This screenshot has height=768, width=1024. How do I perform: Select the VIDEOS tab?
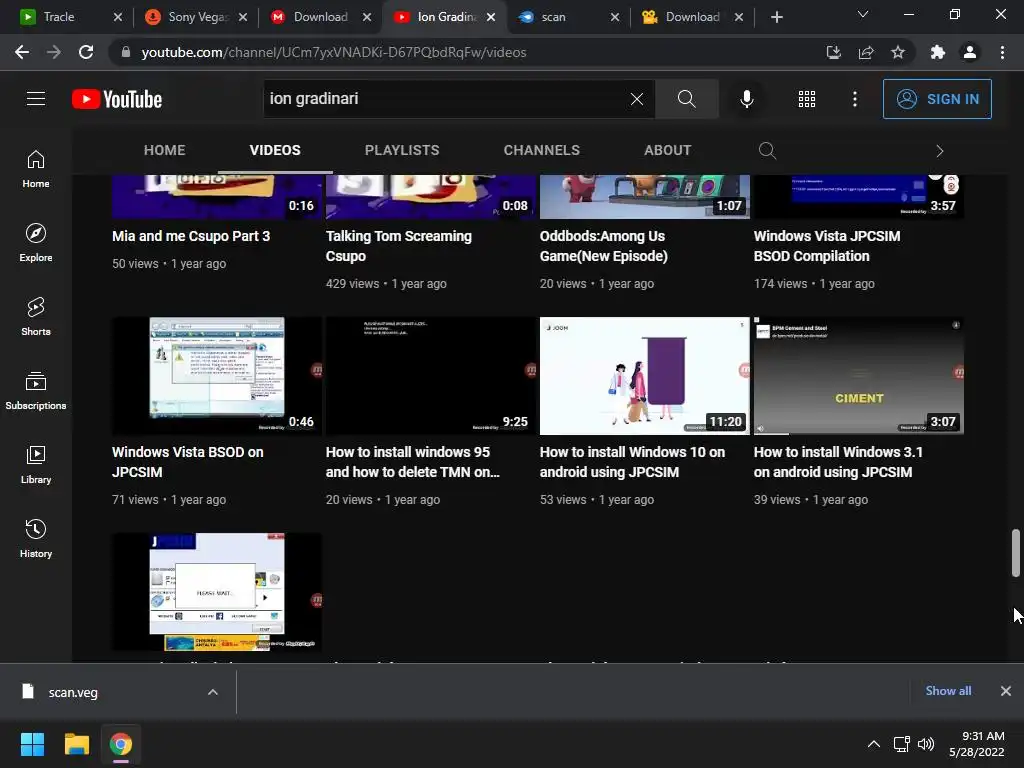coord(275,150)
